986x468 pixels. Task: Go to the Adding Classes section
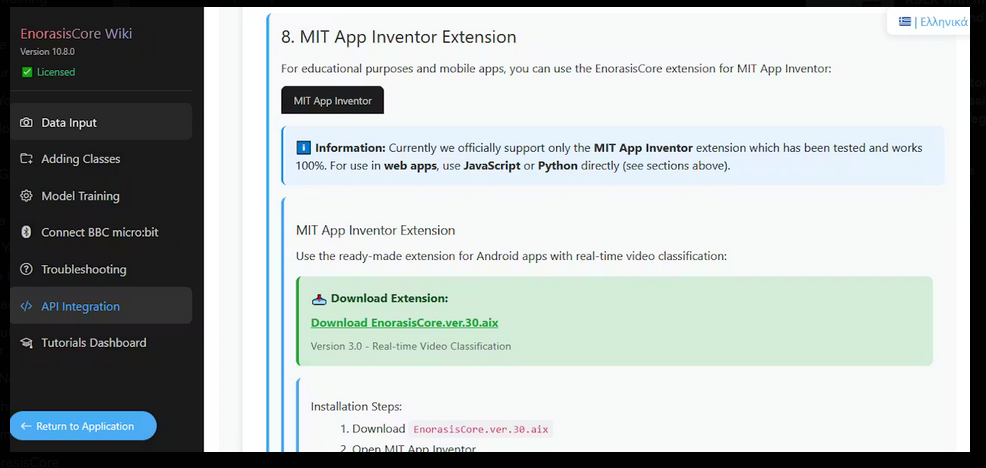tap(101, 159)
